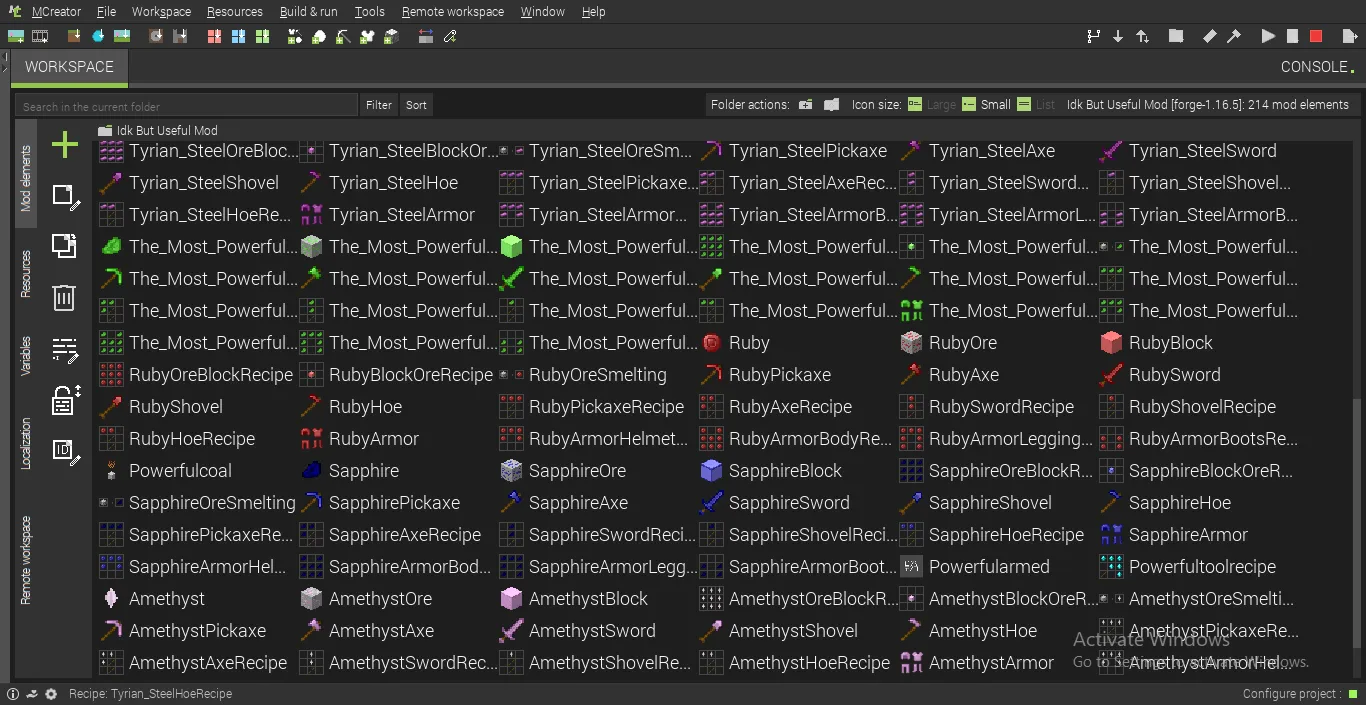Click the folder icon beside add-folder action

[831, 104]
